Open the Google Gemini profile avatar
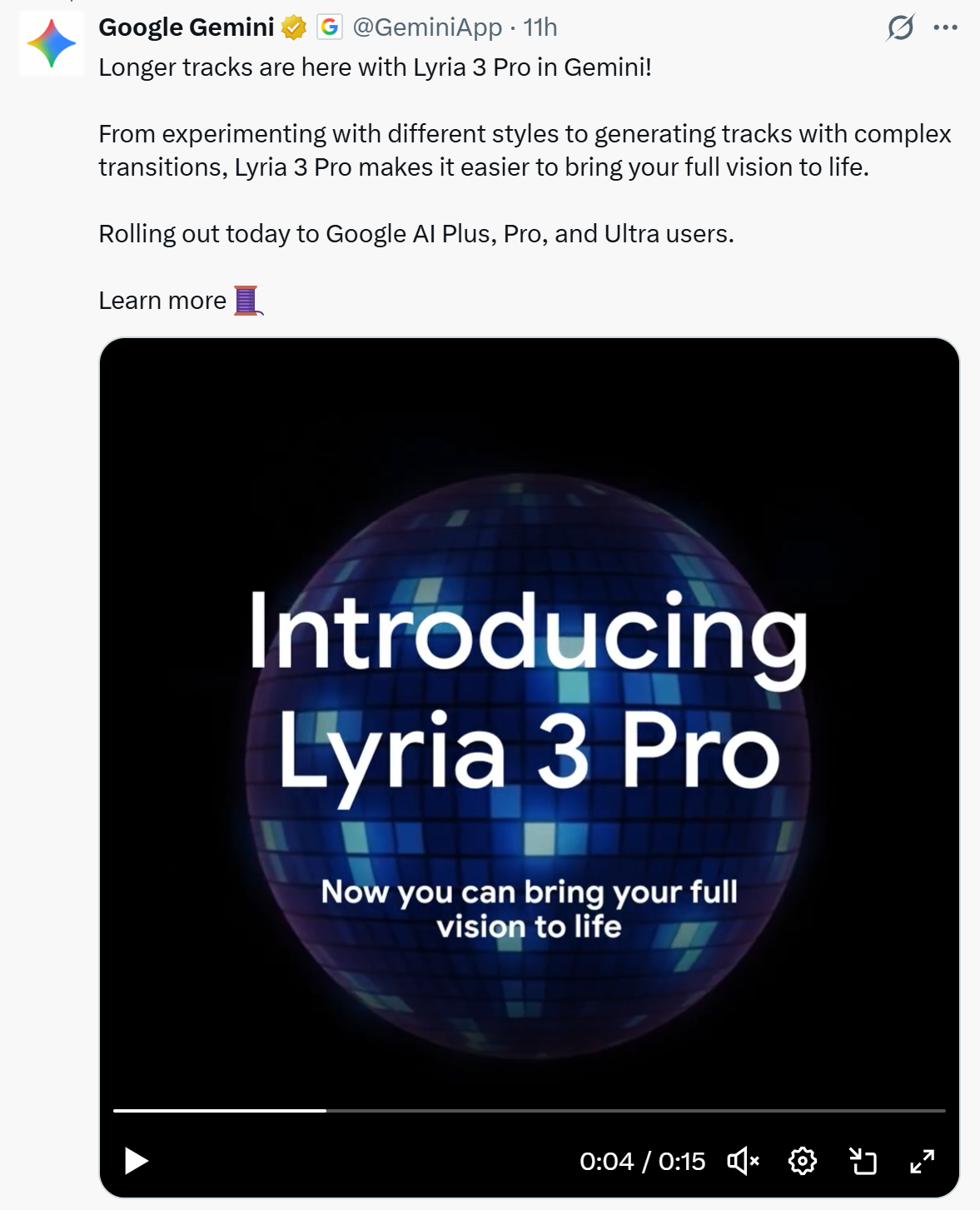The image size is (980, 1210). [52, 44]
